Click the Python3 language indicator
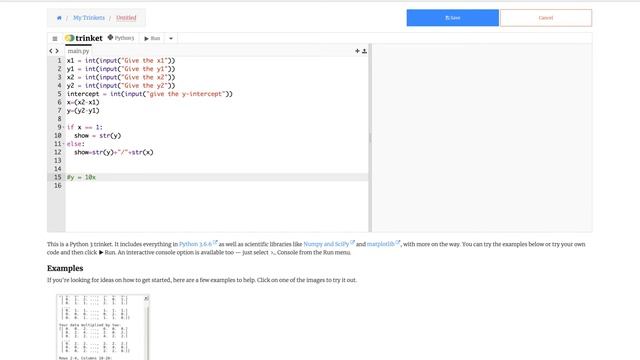 pyautogui.click(x=121, y=38)
